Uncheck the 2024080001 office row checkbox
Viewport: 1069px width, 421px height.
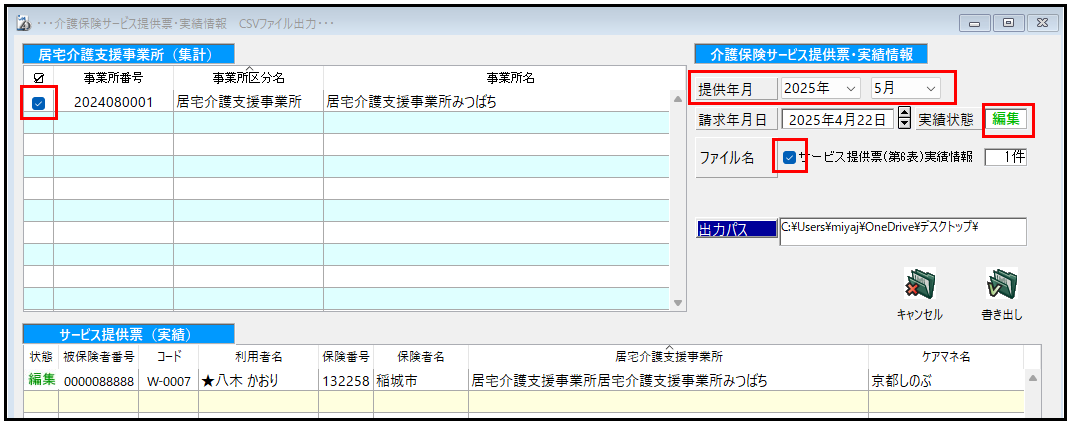[x=38, y=102]
